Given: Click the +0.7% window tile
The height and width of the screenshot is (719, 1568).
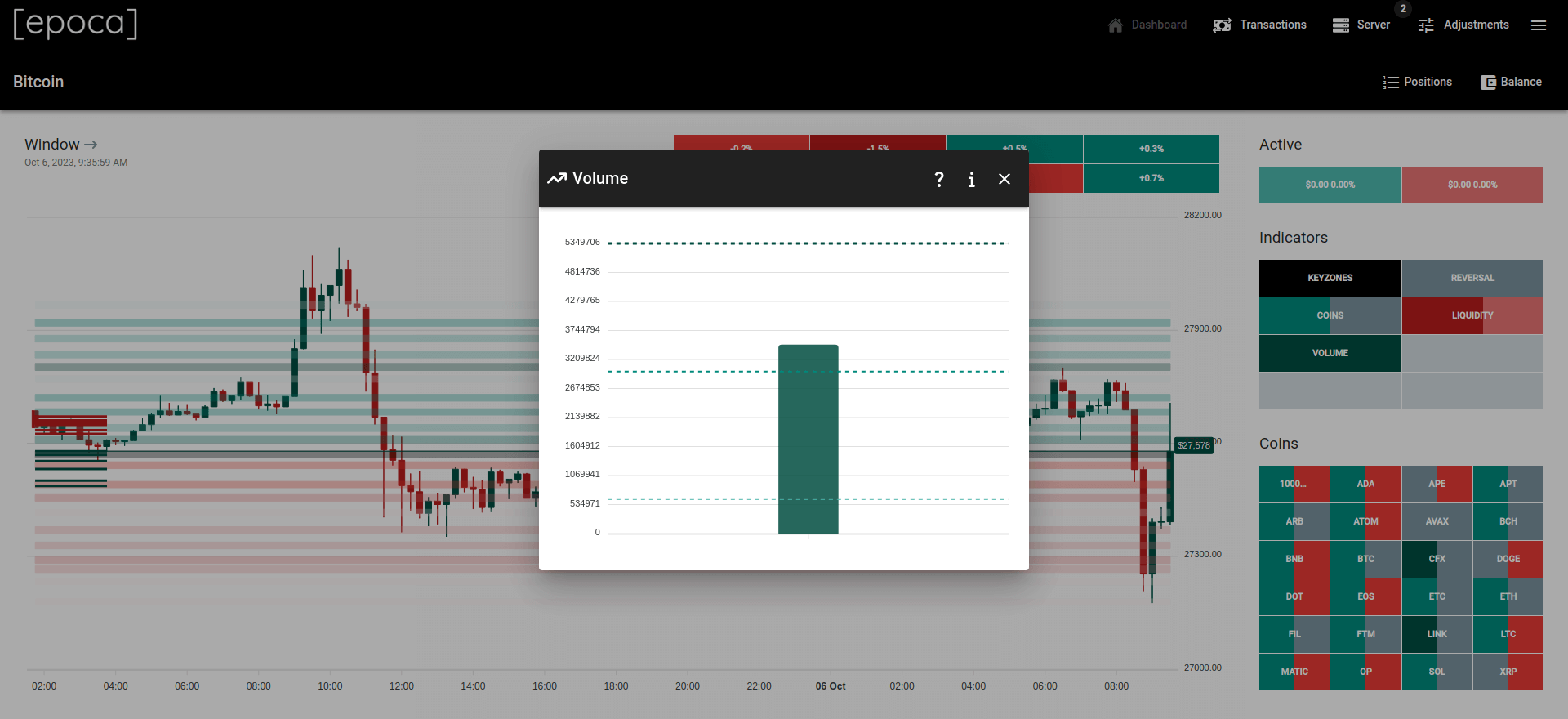Looking at the screenshot, I should click(1151, 178).
